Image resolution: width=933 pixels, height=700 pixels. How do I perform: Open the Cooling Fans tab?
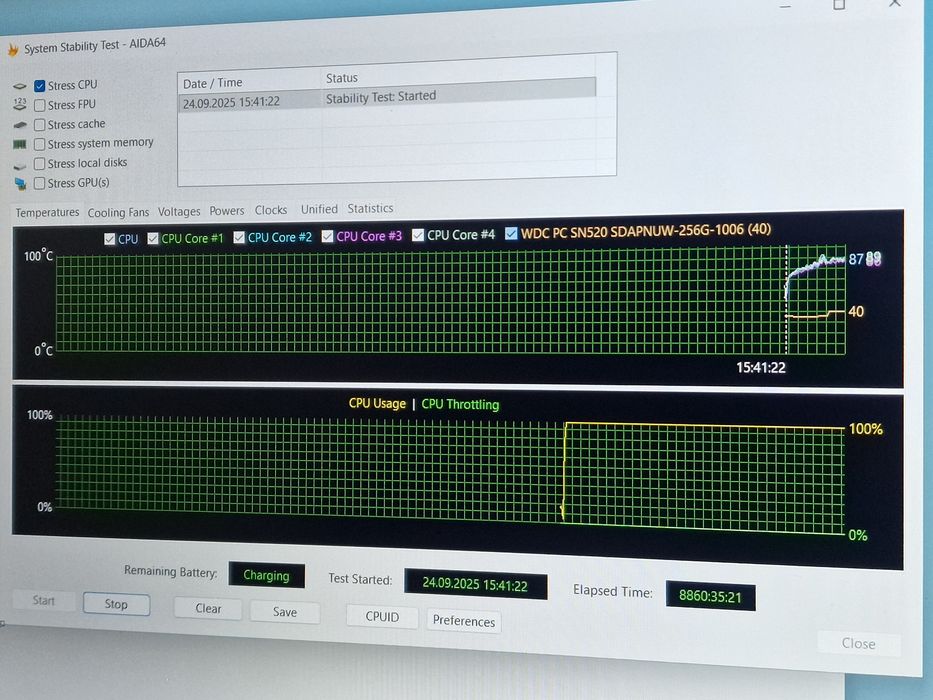pos(118,212)
